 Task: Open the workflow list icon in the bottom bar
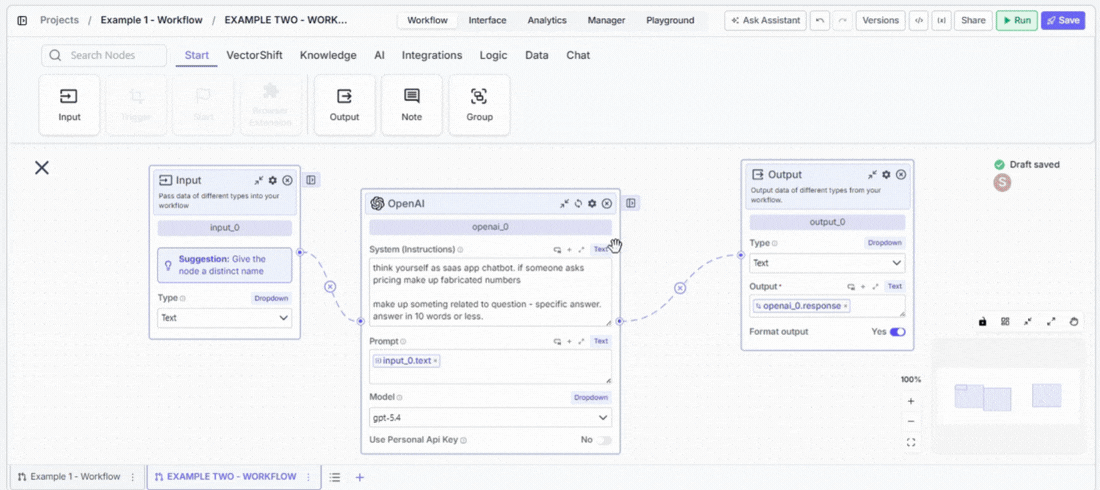pos(335,477)
